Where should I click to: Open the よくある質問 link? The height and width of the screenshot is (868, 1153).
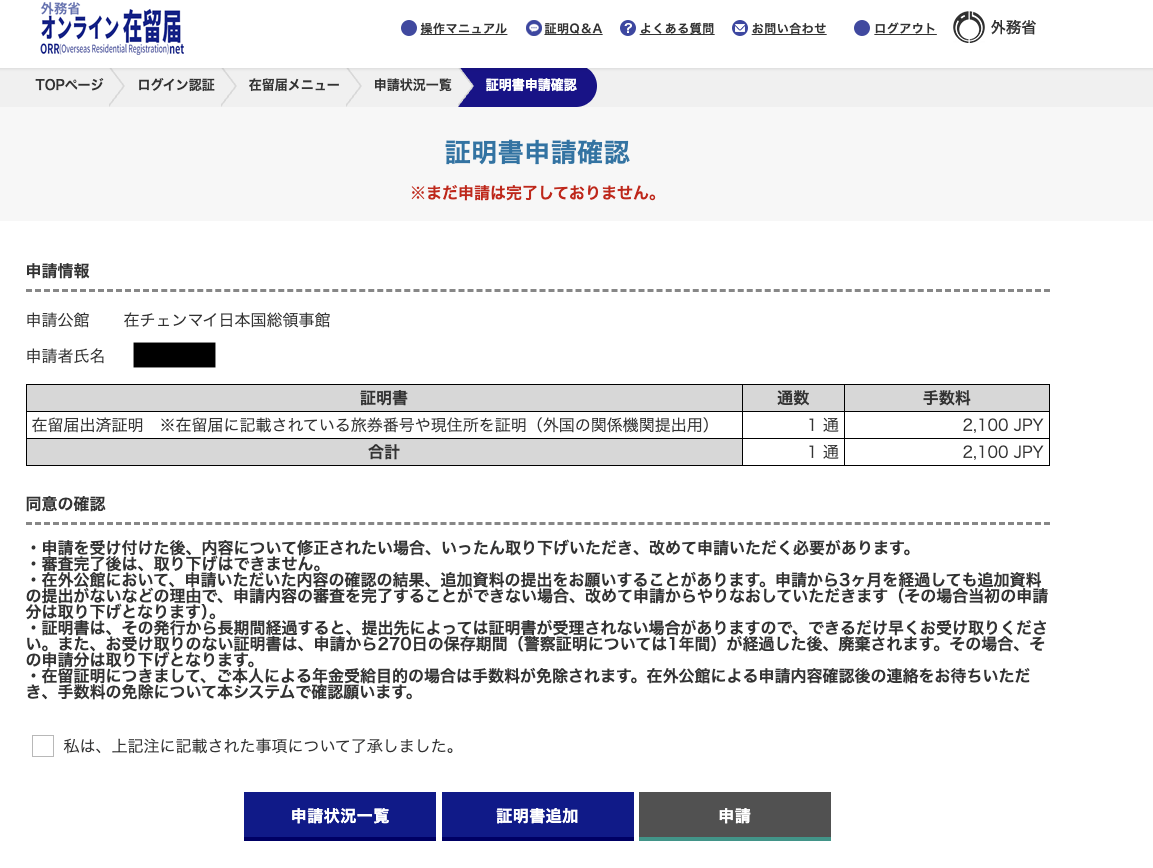point(677,29)
